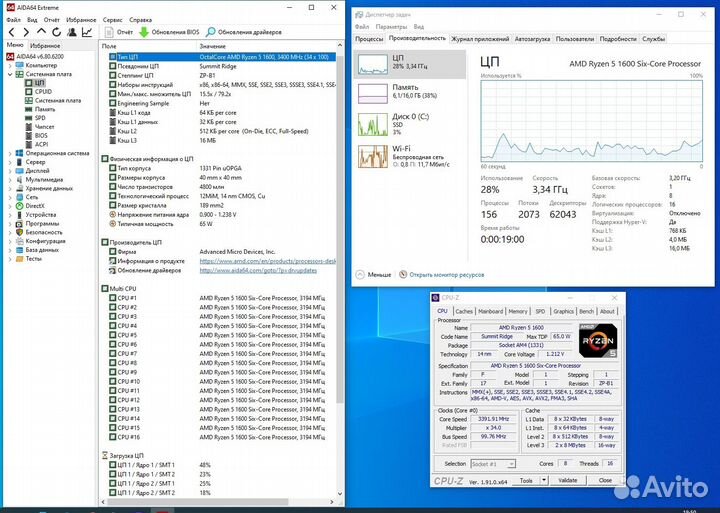Switch to the Избранное tab in AIDA64
Viewport: 720px width, 513px height.
click(45, 46)
